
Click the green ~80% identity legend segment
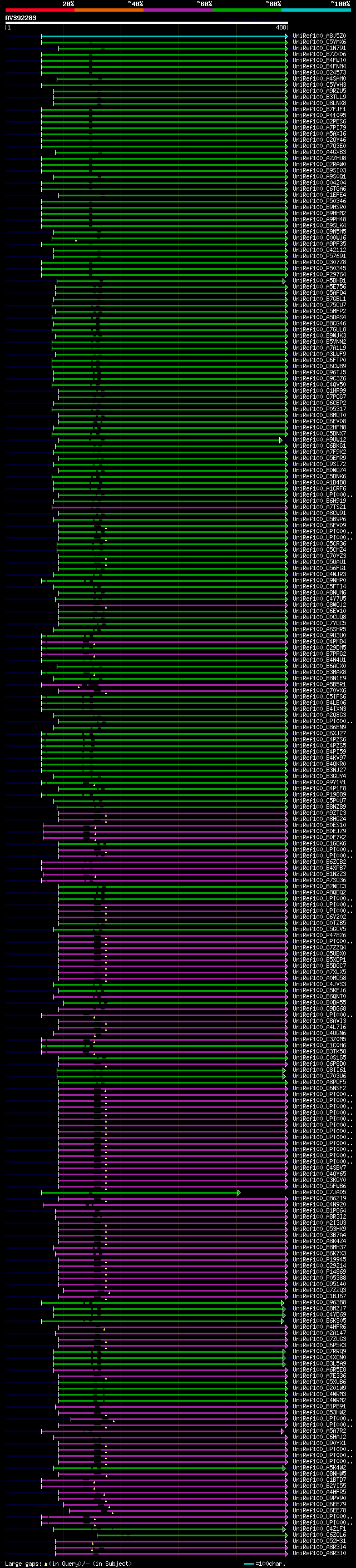[x=247, y=10]
